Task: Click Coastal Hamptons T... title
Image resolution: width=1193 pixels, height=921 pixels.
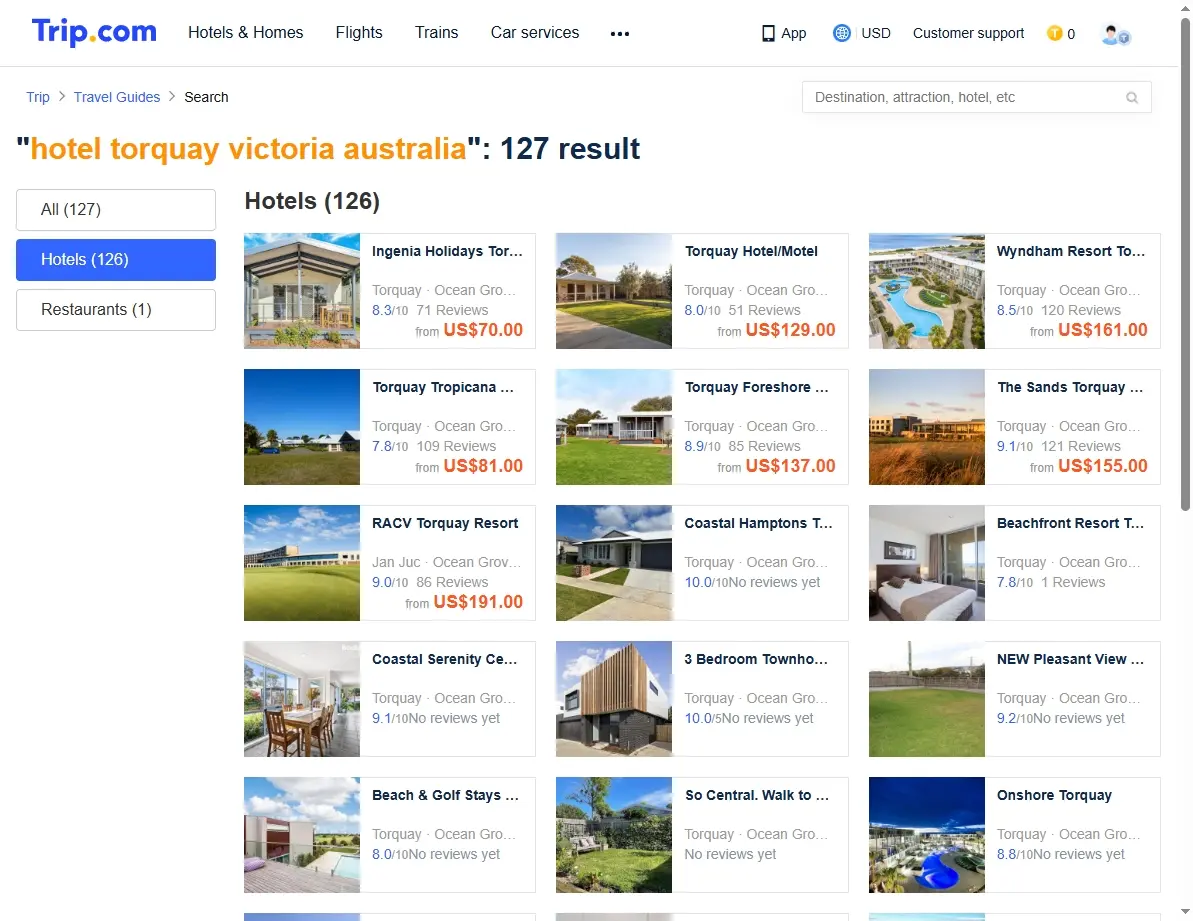Action: [x=759, y=523]
